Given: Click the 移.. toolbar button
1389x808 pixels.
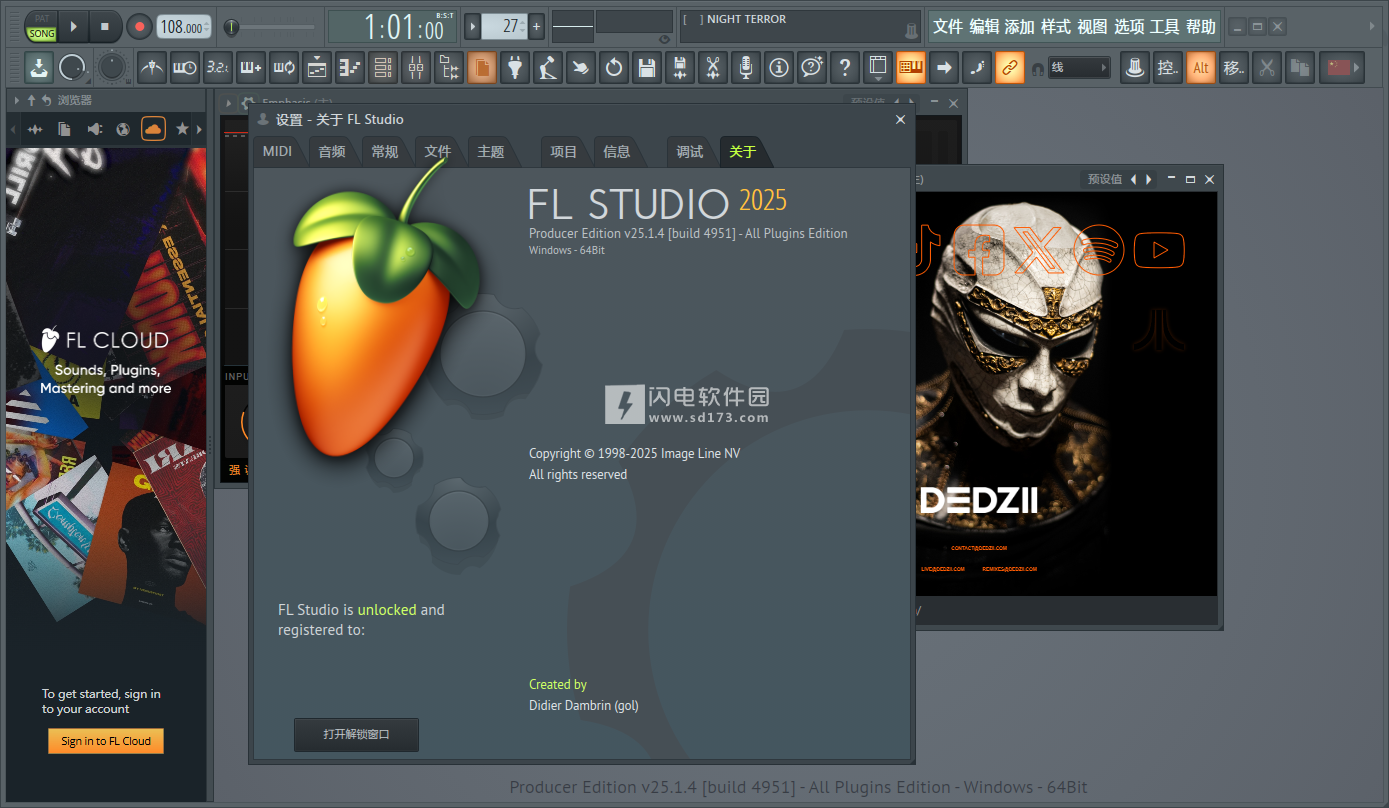Looking at the screenshot, I should [x=1234, y=68].
